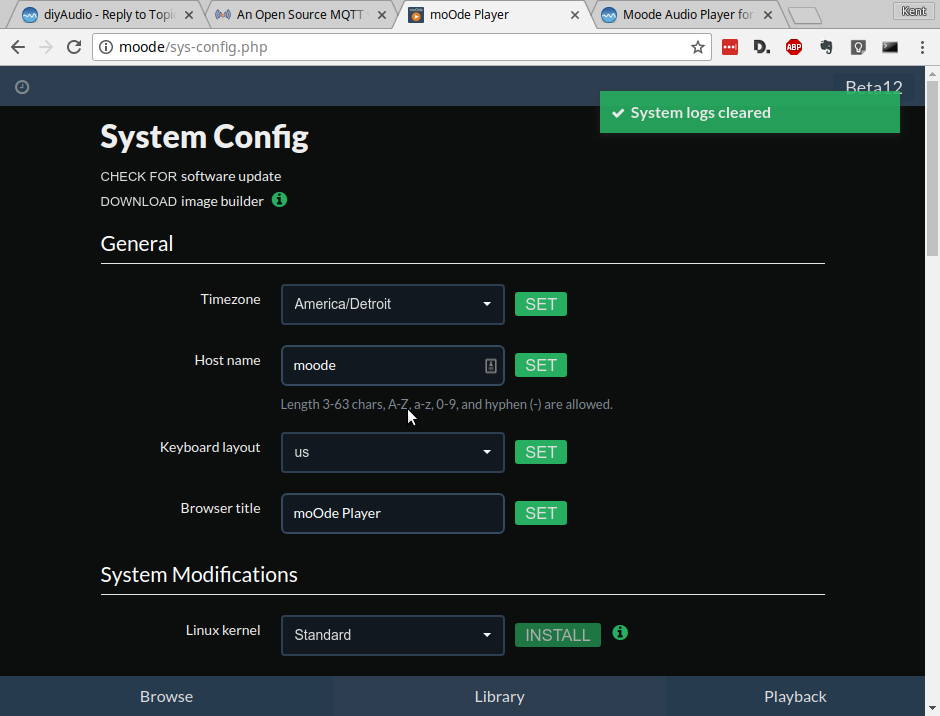Click the System logs cleared notification

coord(749,112)
